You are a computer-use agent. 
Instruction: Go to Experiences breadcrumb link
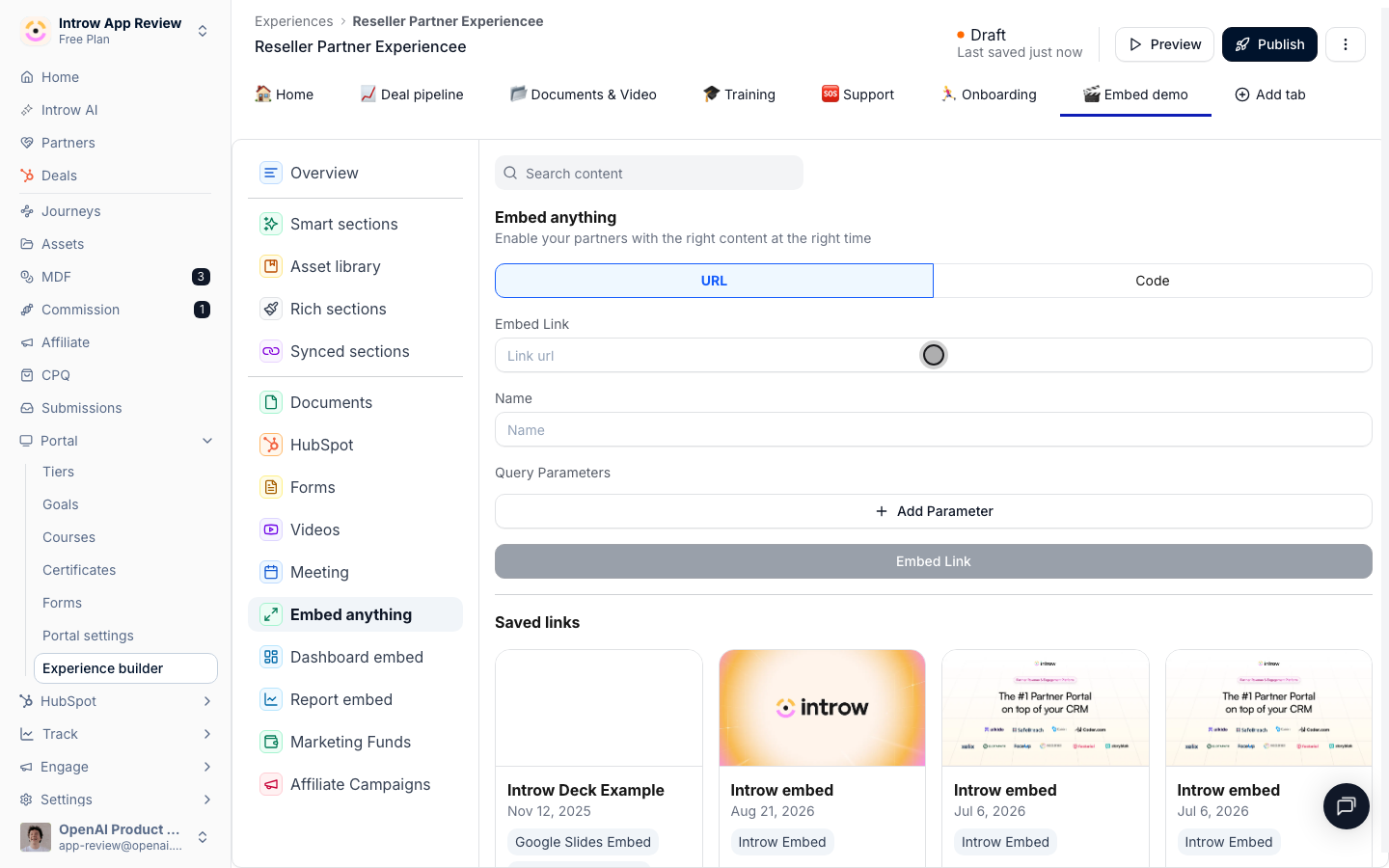tap(294, 21)
